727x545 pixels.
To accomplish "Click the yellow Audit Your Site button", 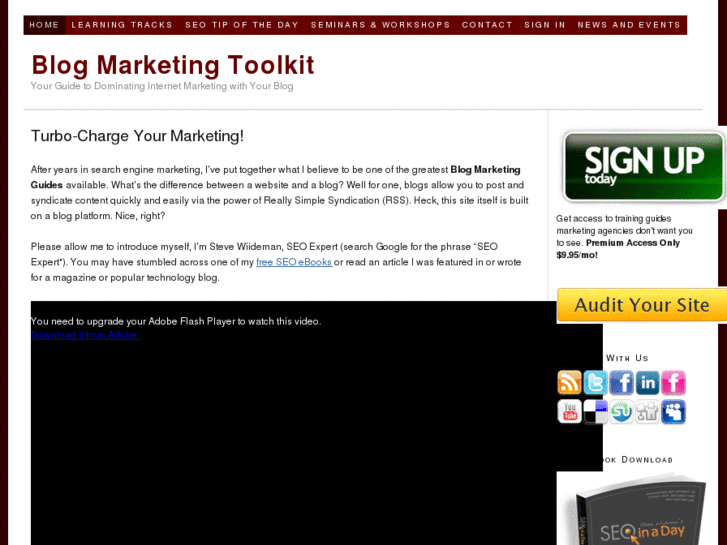I will pyautogui.click(x=642, y=305).
